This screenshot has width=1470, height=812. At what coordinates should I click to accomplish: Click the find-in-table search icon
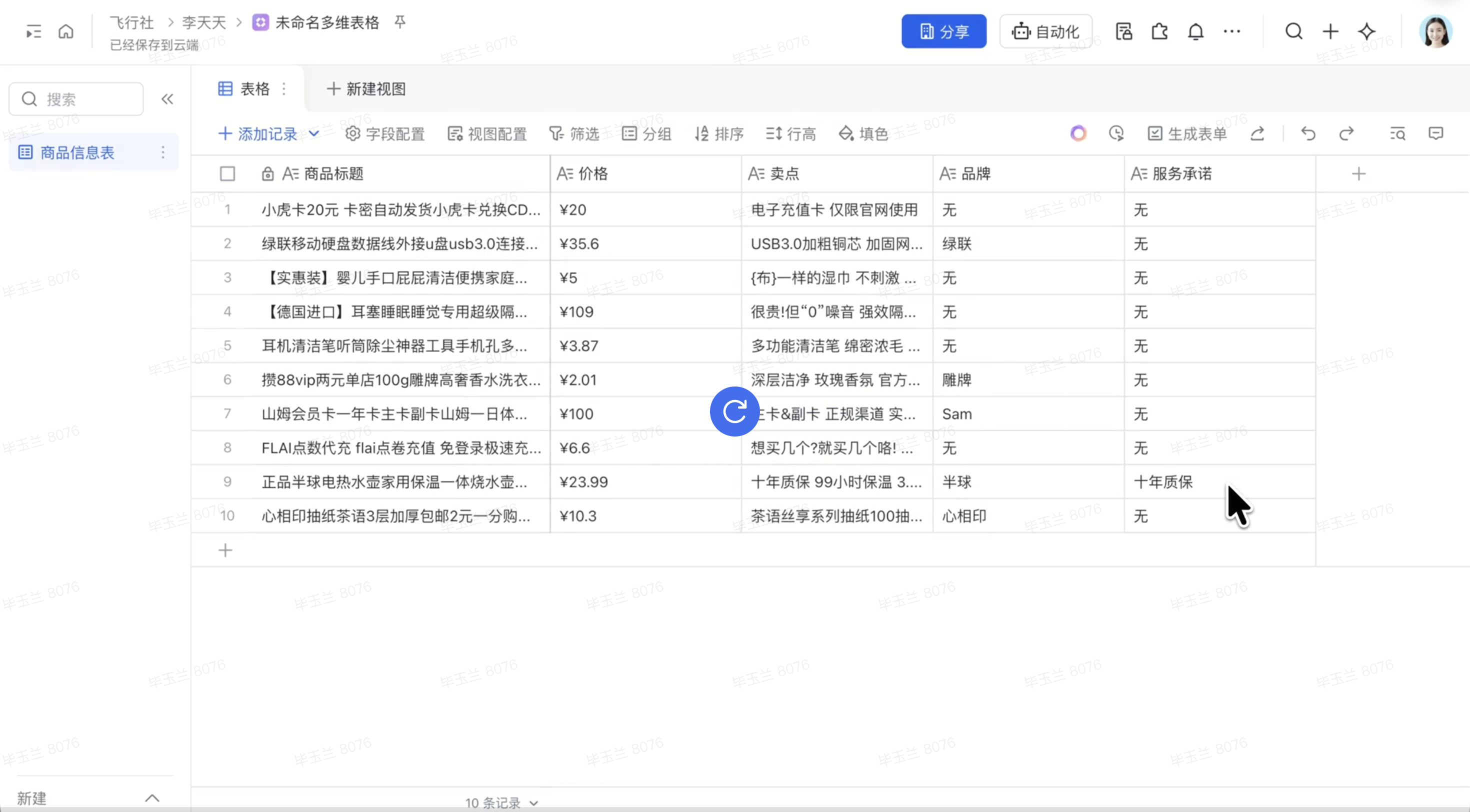pos(1397,134)
